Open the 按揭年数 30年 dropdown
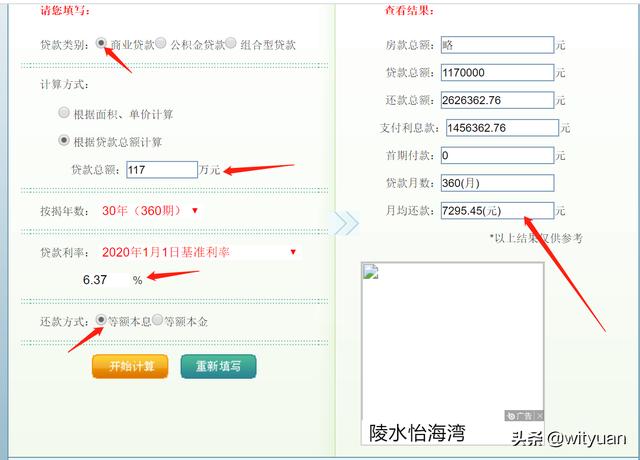 pyautogui.click(x=150, y=211)
